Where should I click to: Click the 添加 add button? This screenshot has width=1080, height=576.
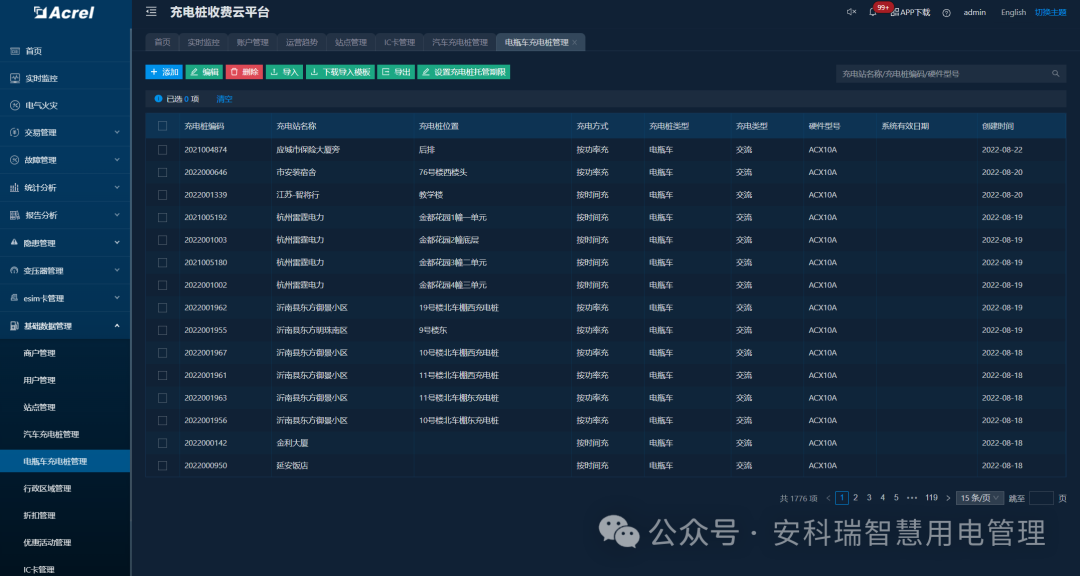[161, 71]
